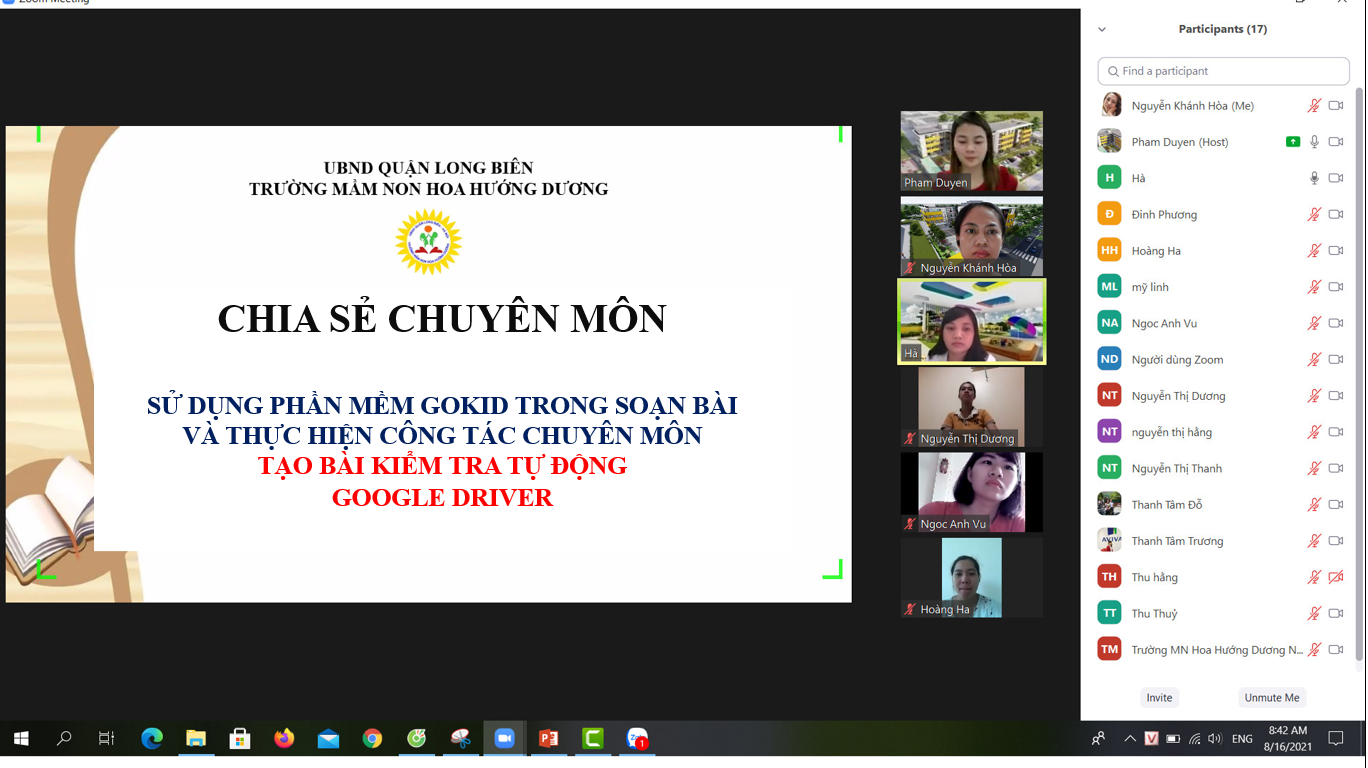
Task: Show hidden system tray icons
Action: coord(1129,739)
